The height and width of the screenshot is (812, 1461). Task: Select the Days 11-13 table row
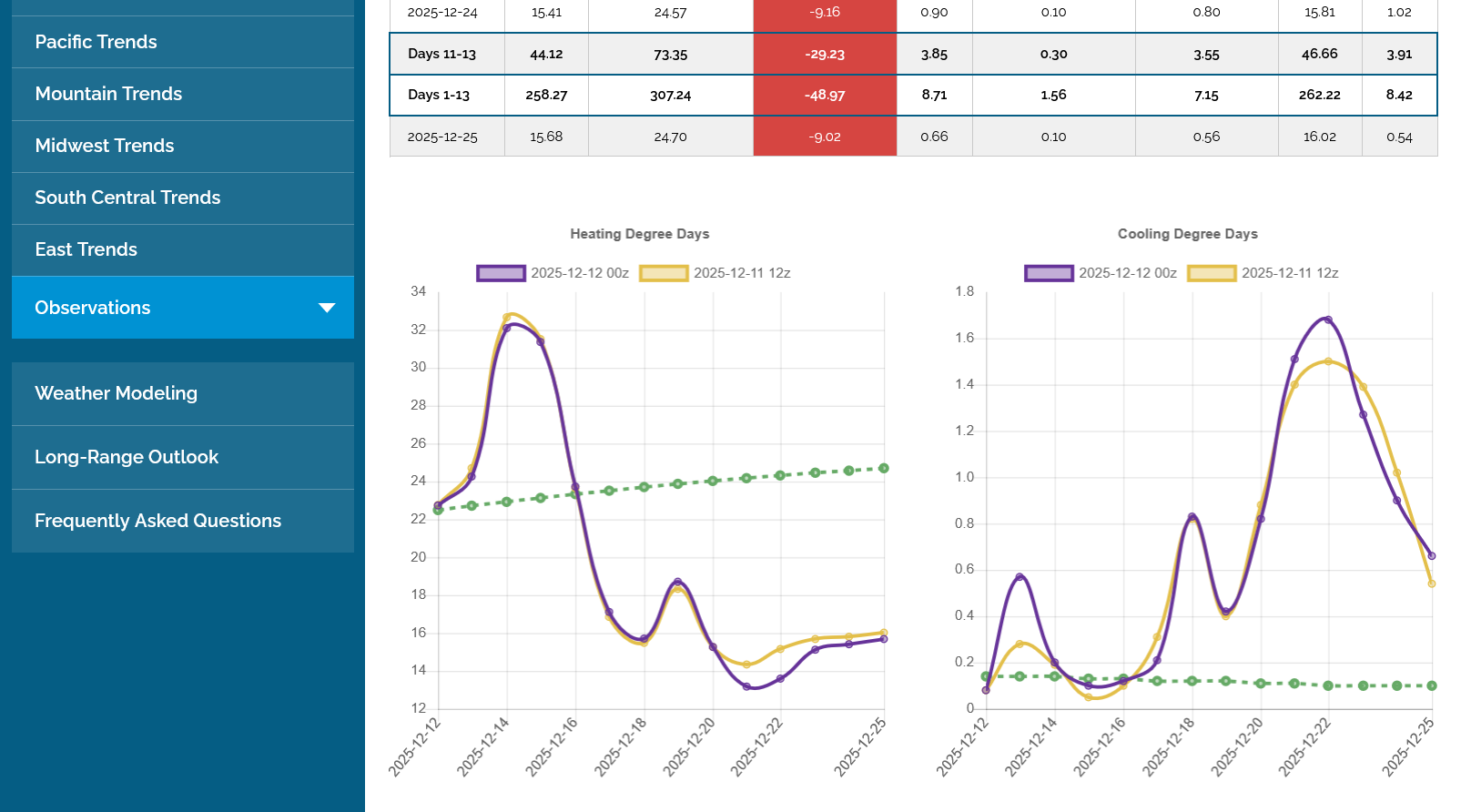(x=442, y=54)
